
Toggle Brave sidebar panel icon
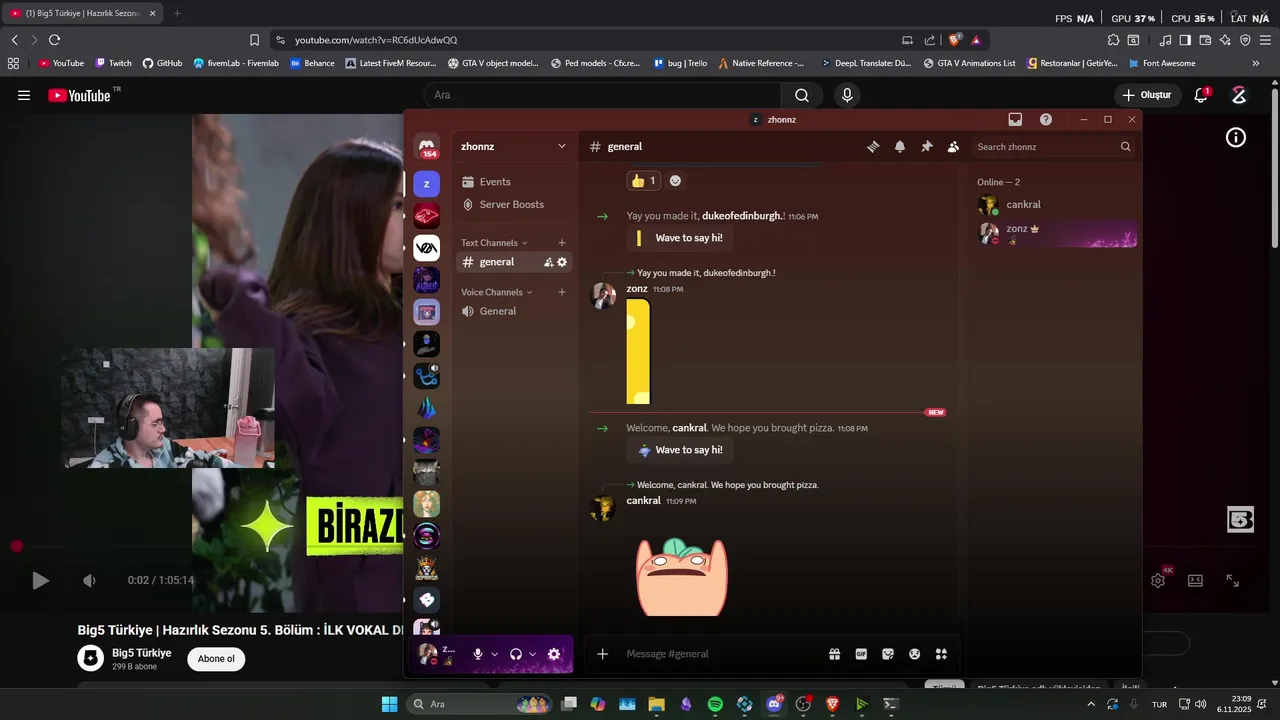tap(1185, 40)
